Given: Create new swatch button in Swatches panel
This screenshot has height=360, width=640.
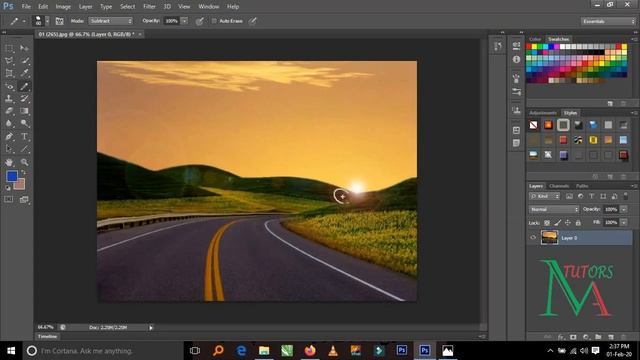Looking at the screenshot, I should (x=610, y=104).
